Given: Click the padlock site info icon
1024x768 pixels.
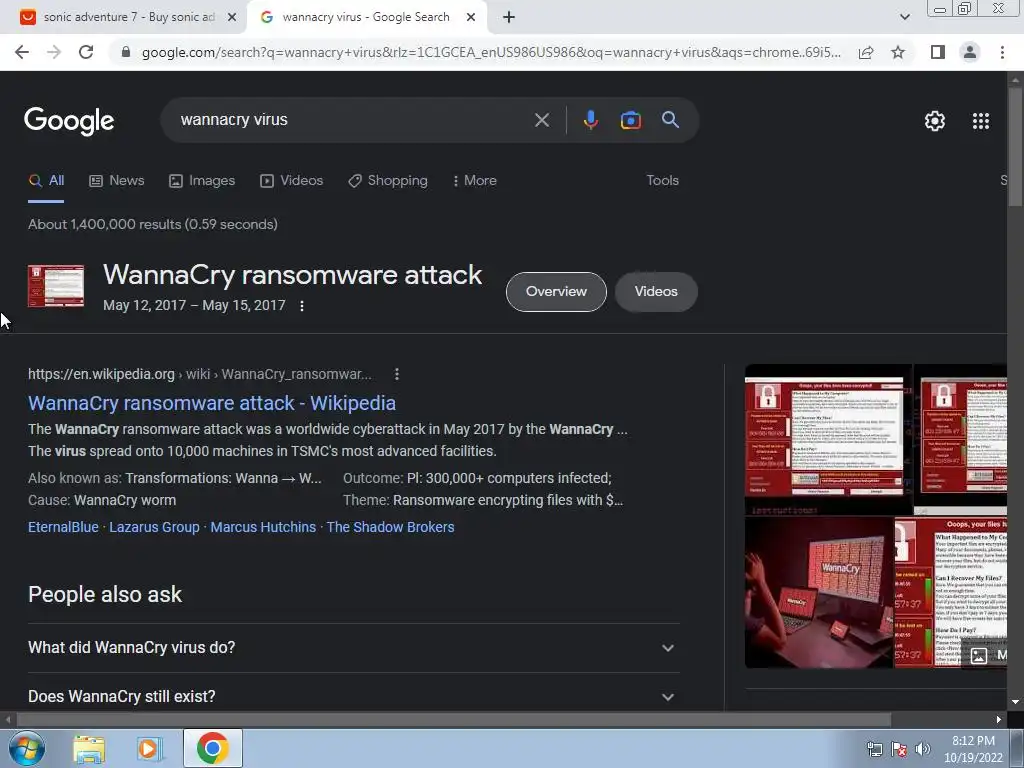Looking at the screenshot, I should tap(126, 52).
